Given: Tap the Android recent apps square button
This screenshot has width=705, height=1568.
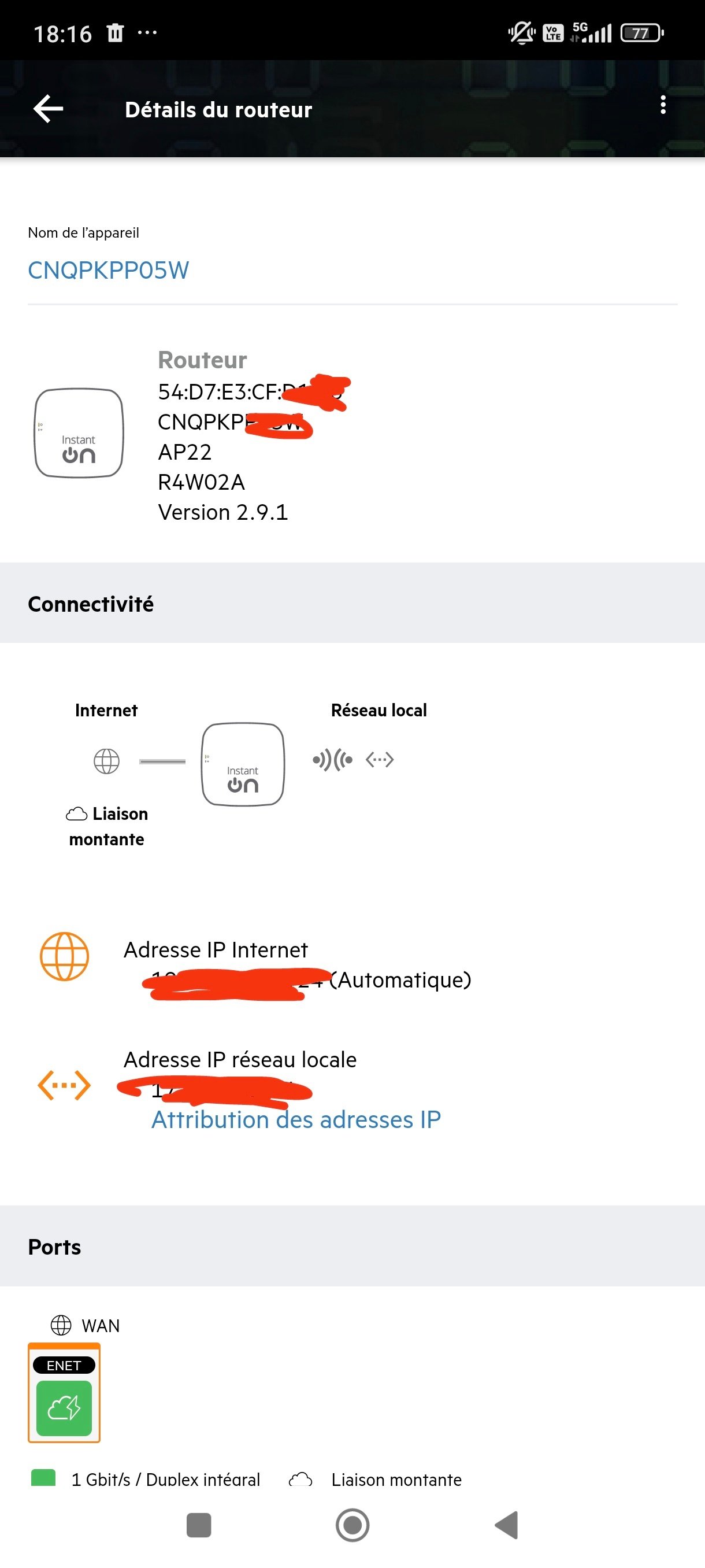Looking at the screenshot, I should (x=198, y=1525).
